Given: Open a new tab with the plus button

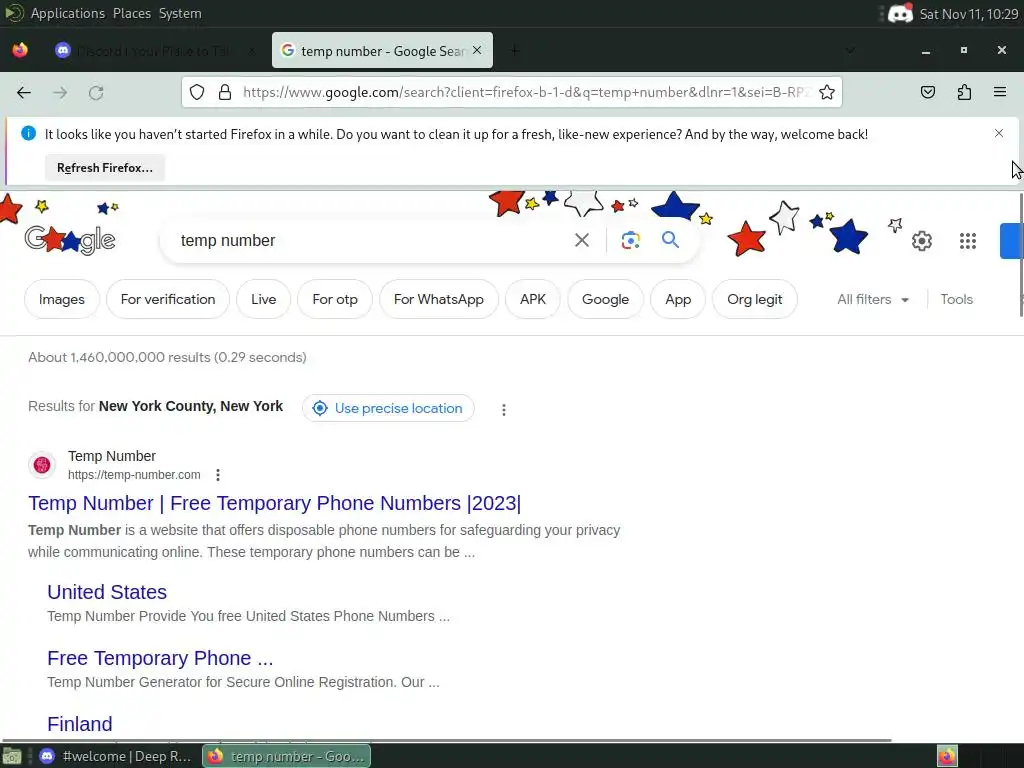Looking at the screenshot, I should (515, 50).
